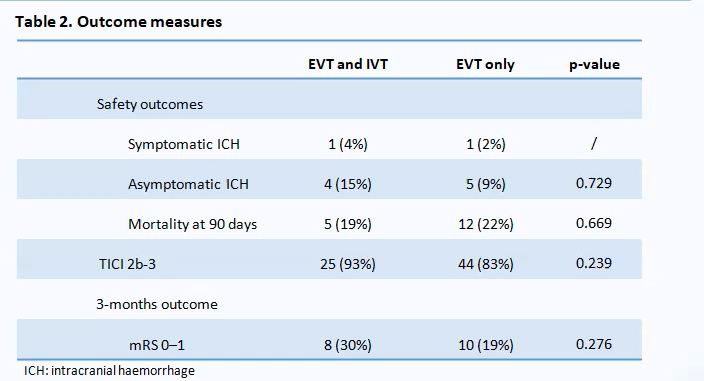
Task: Select the Mortality at 90 days label
Action: (x=193, y=224)
